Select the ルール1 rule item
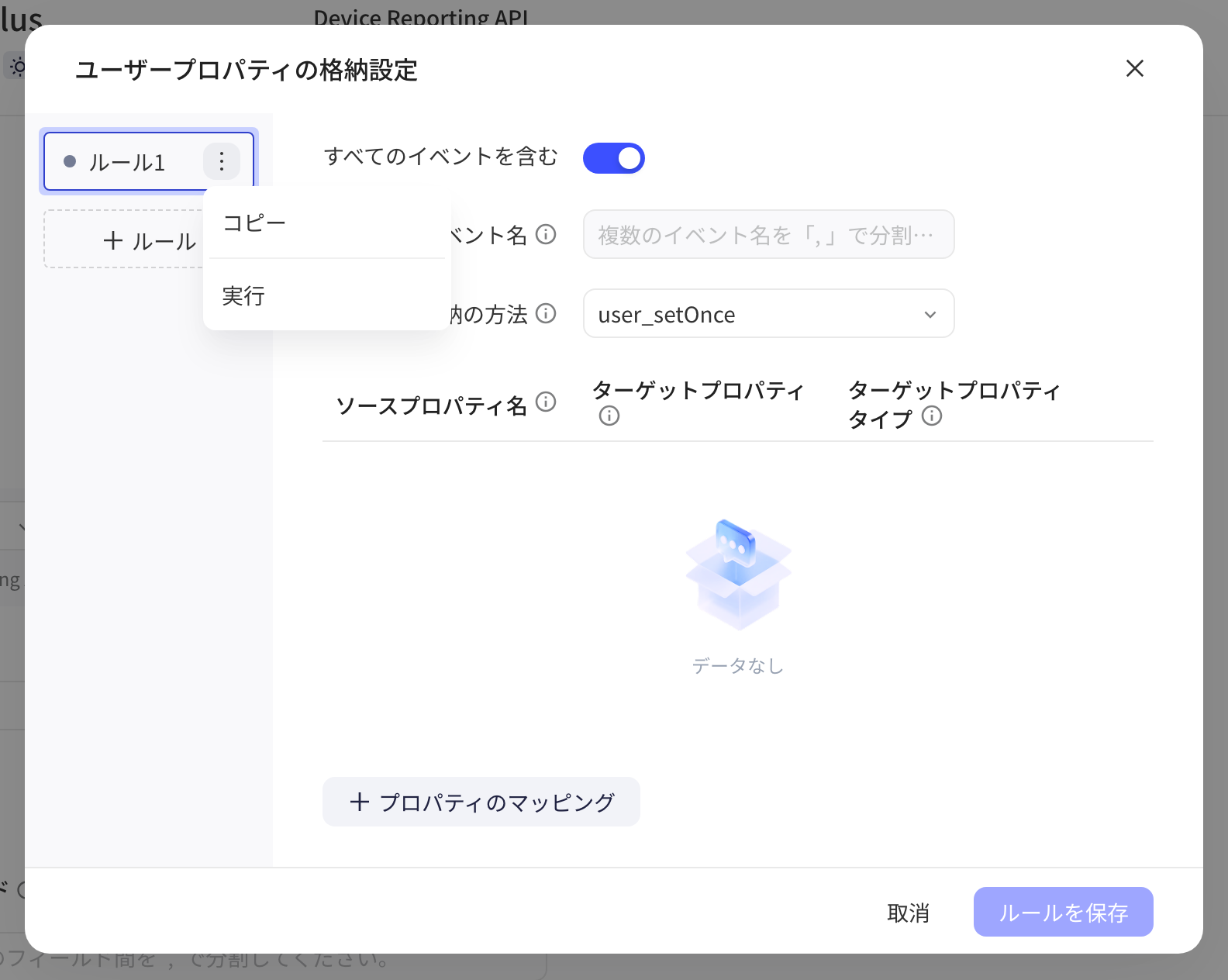The width and height of the screenshot is (1228, 980). tap(149, 161)
